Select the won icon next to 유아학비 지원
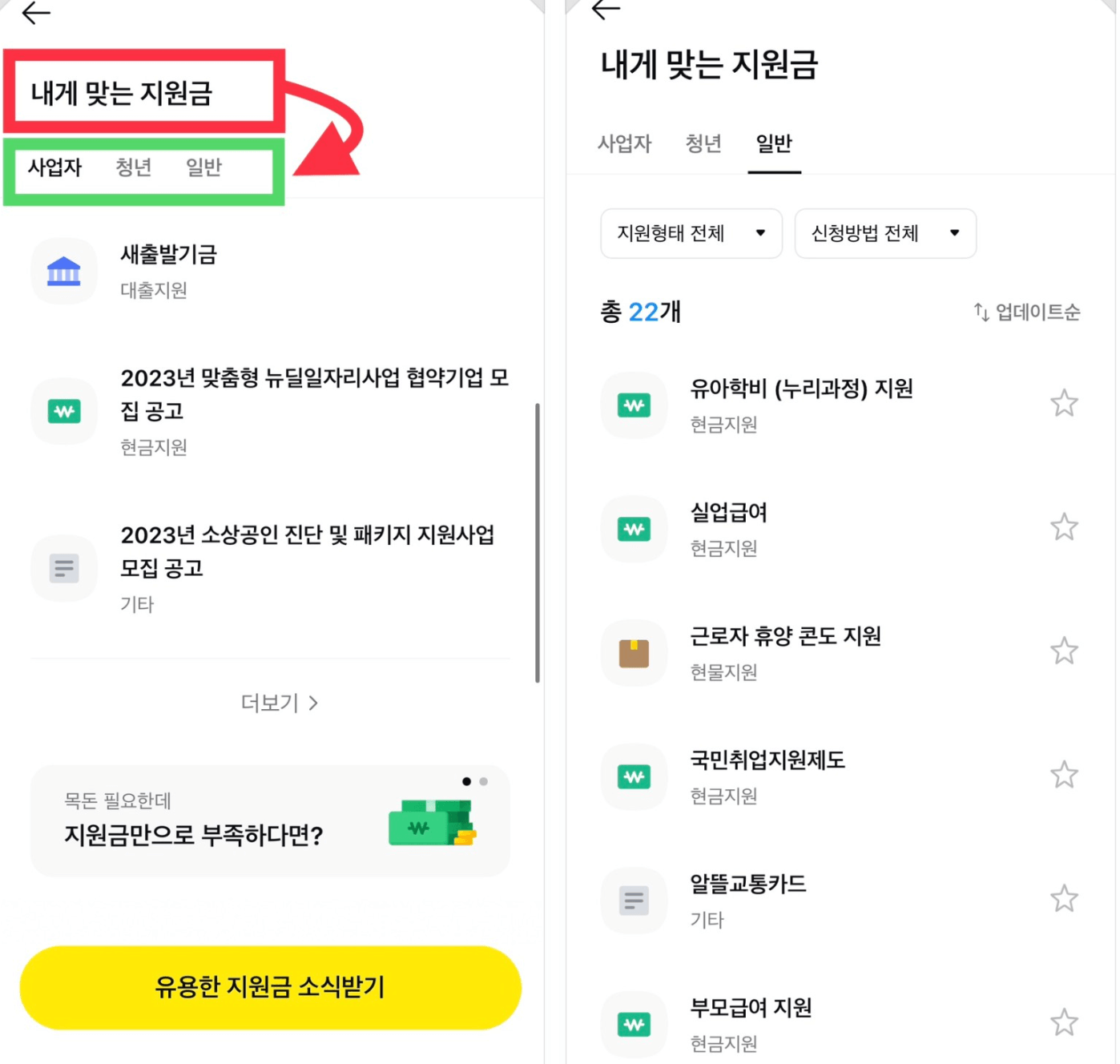Image resolution: width=1120 pixels, height=1064 pixels. [634, 405]
